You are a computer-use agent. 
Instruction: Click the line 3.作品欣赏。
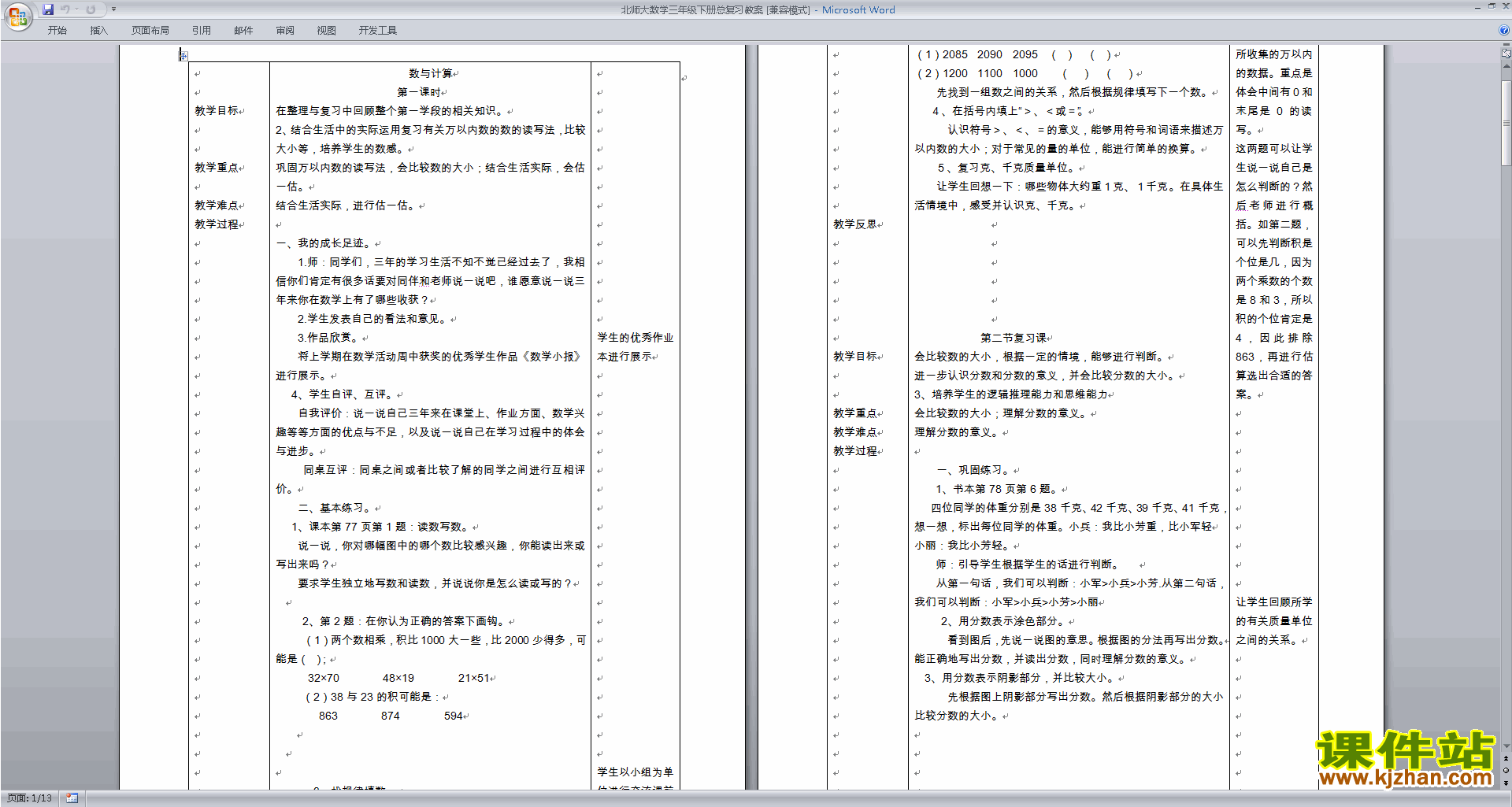pyautogui.click(x=329, y=338)
